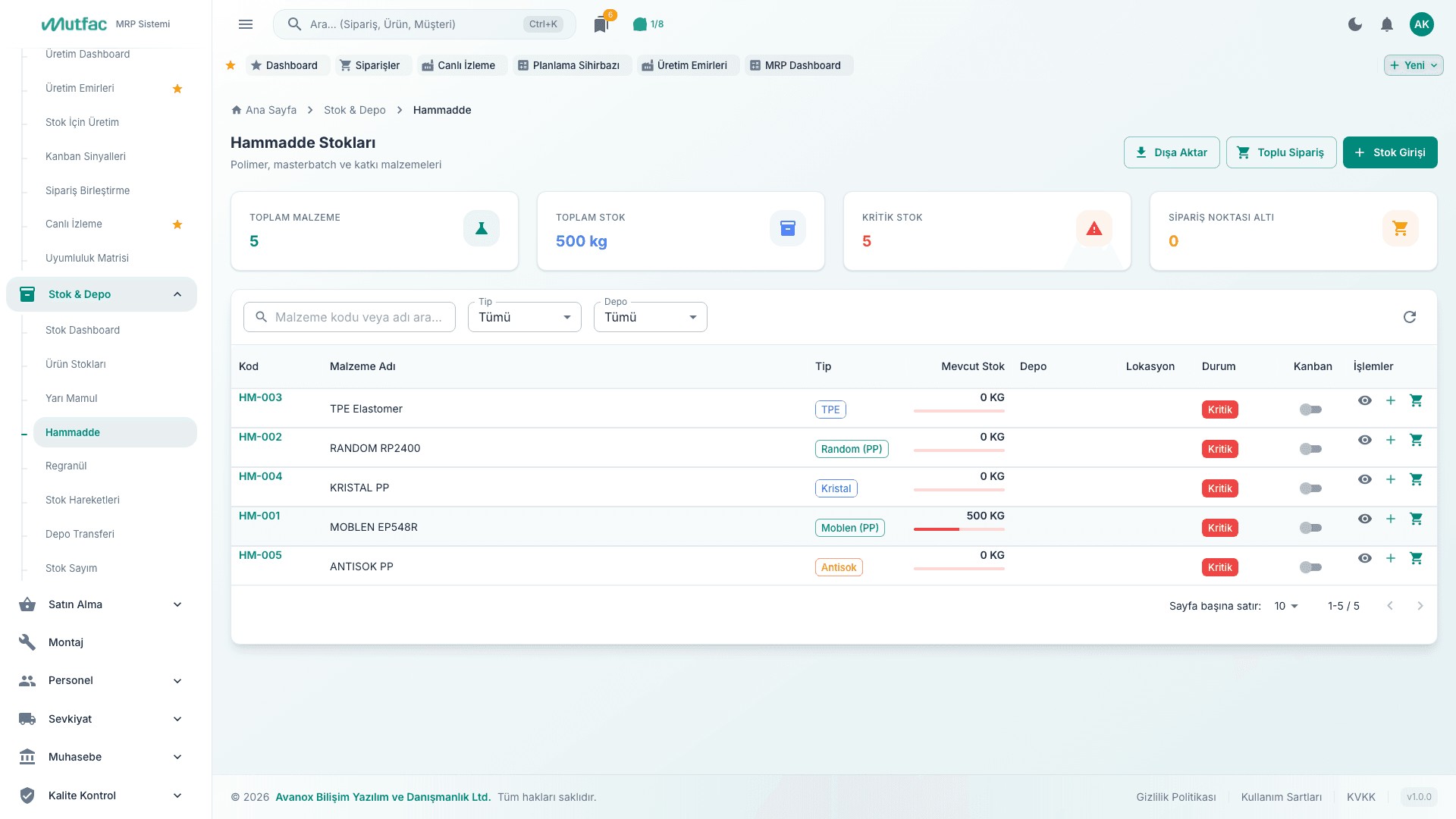Go to next table page arrow
Screen dimensions: 1456x819
pos(1420,606)
